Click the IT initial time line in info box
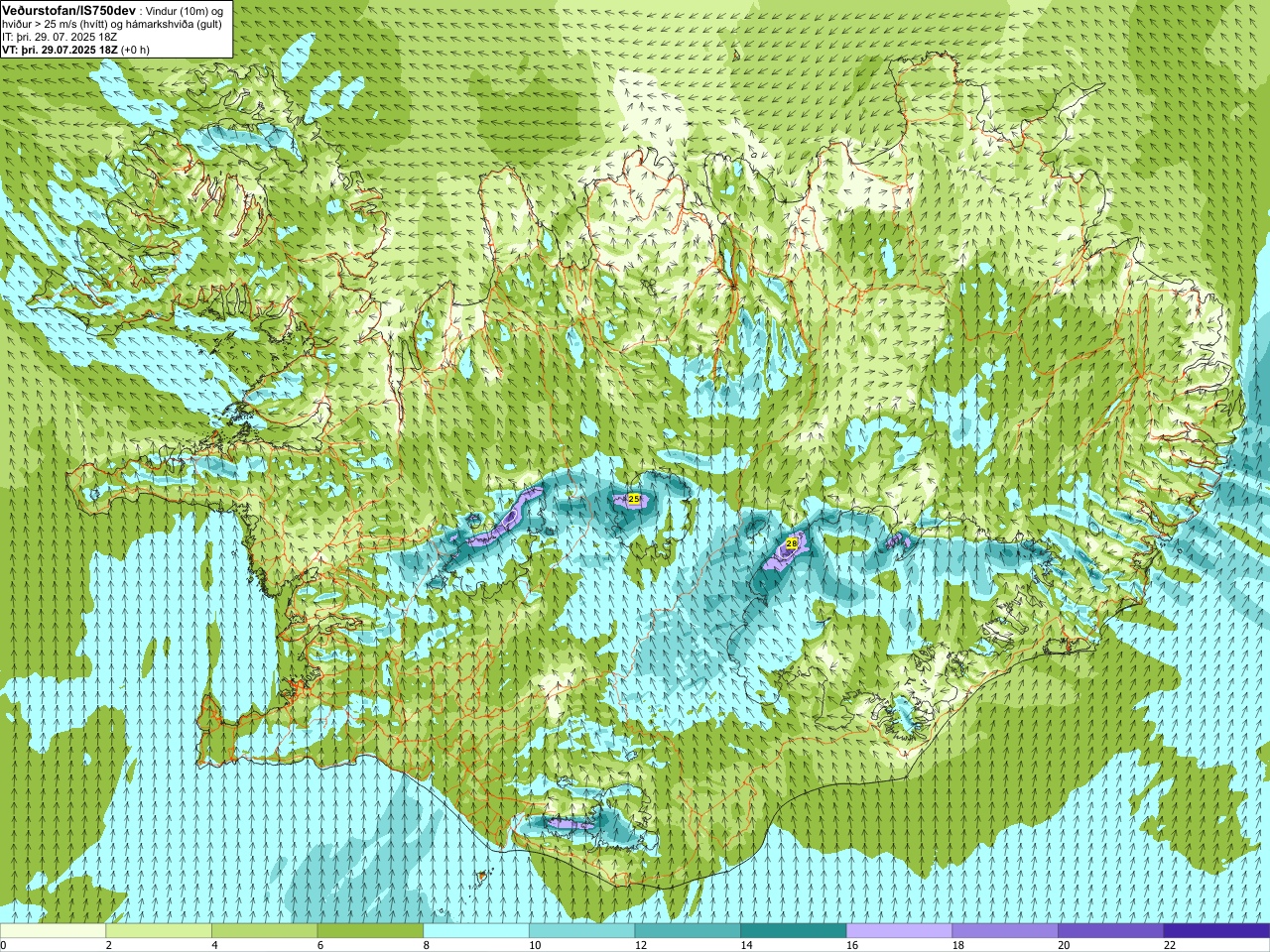Screen dimensions: 1270x952 tap(60, 37)
